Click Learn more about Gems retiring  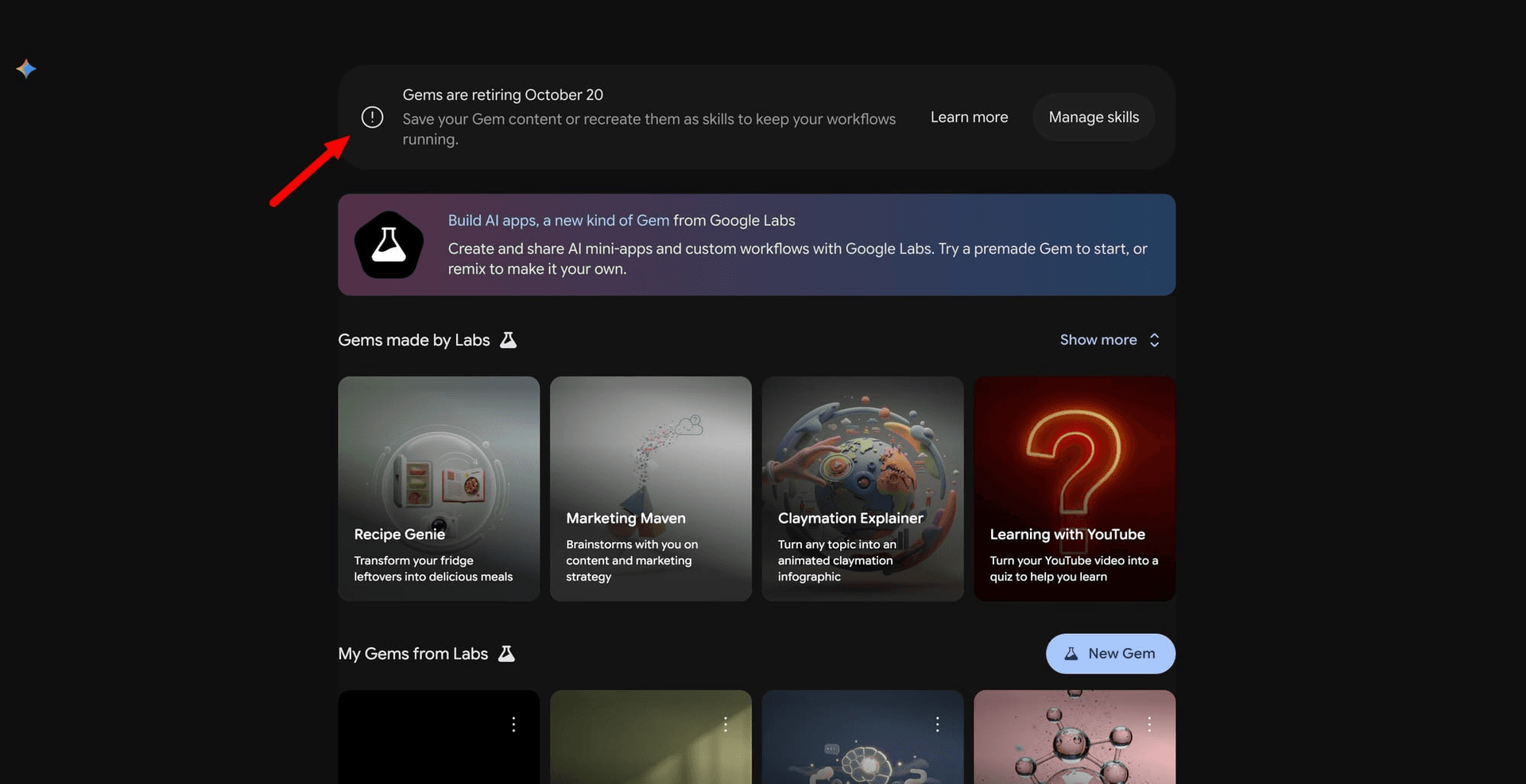(969, 118)
